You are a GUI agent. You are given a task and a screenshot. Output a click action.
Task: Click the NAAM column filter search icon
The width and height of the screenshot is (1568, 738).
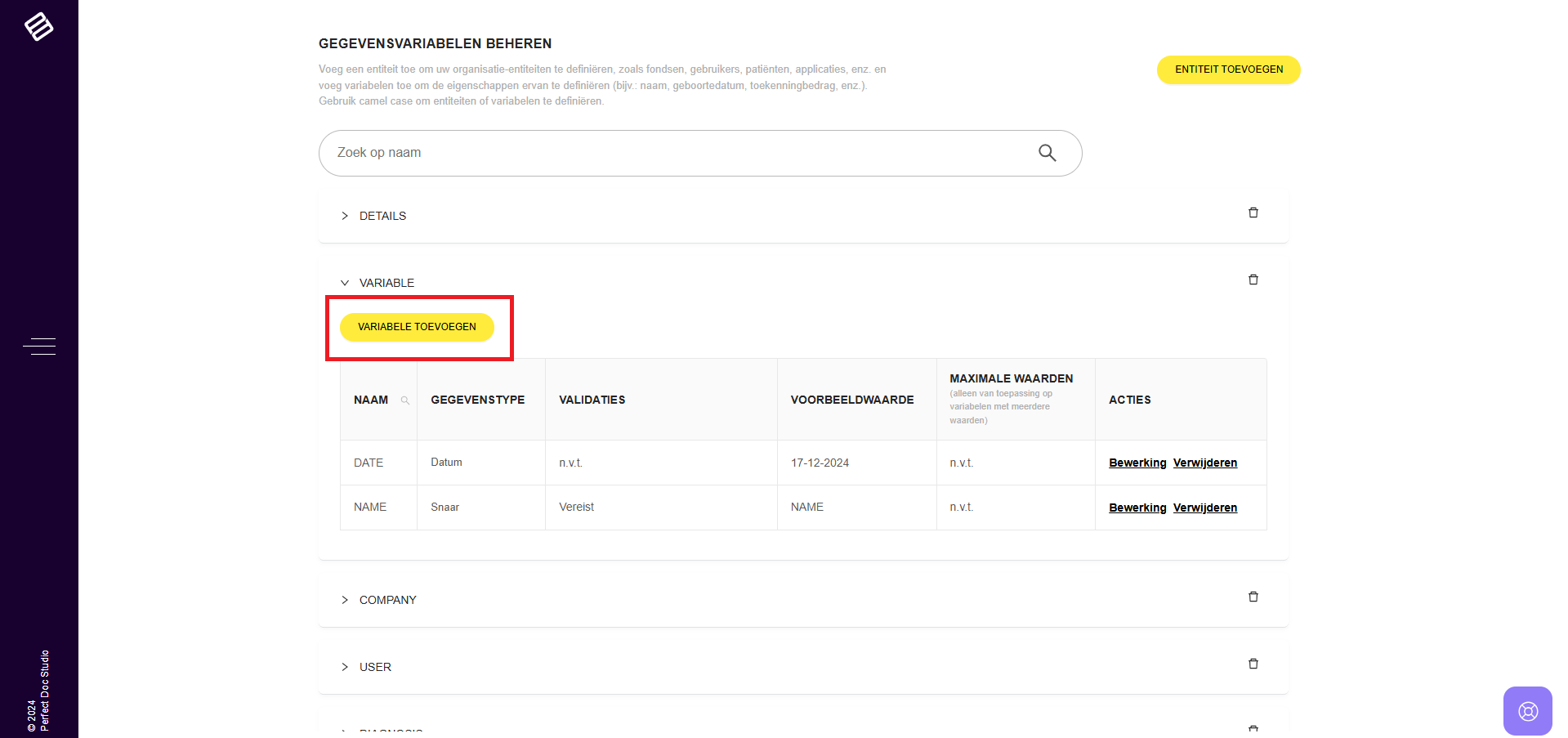pyautogui.click(x=404, y=400)
